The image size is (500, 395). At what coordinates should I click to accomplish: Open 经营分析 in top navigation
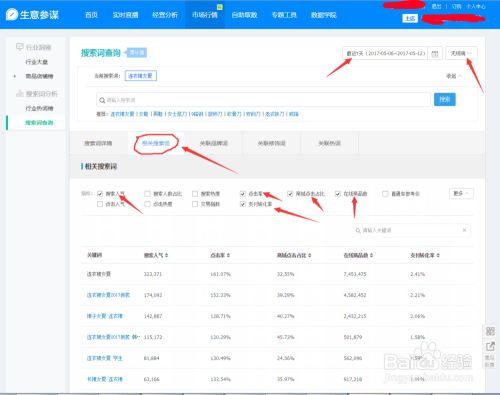pos(165,15)
